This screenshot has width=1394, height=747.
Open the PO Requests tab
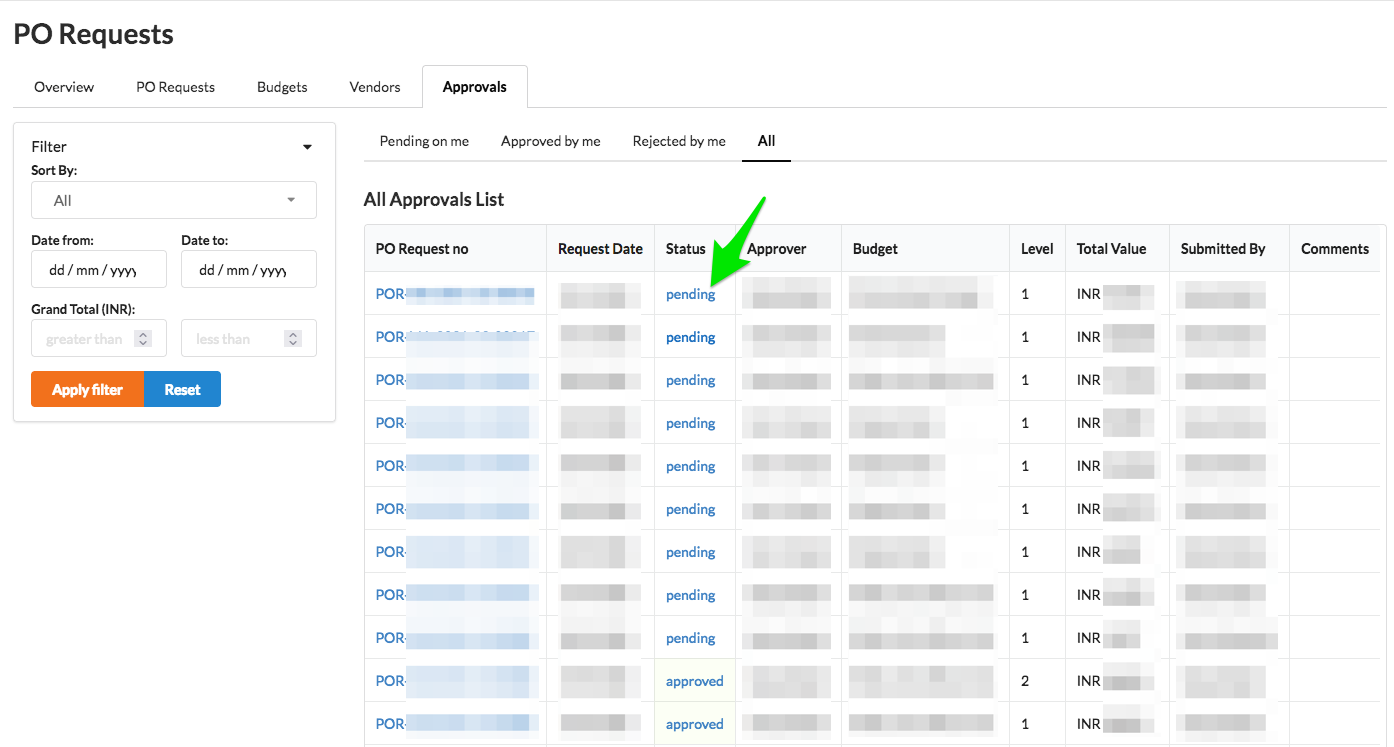(x=175, y=87)
